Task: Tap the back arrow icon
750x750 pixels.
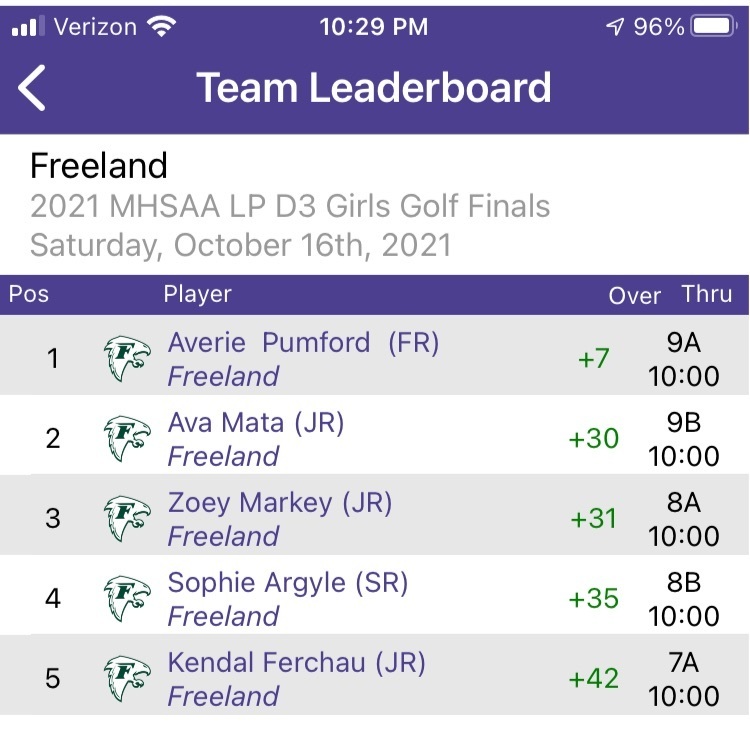Action: (x=32, y=88)
